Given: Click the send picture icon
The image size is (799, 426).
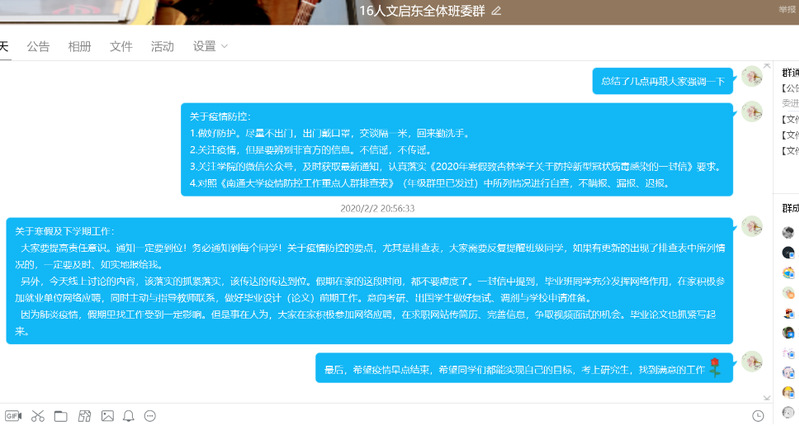Looking at the screenshot, I should coord(107,415).
